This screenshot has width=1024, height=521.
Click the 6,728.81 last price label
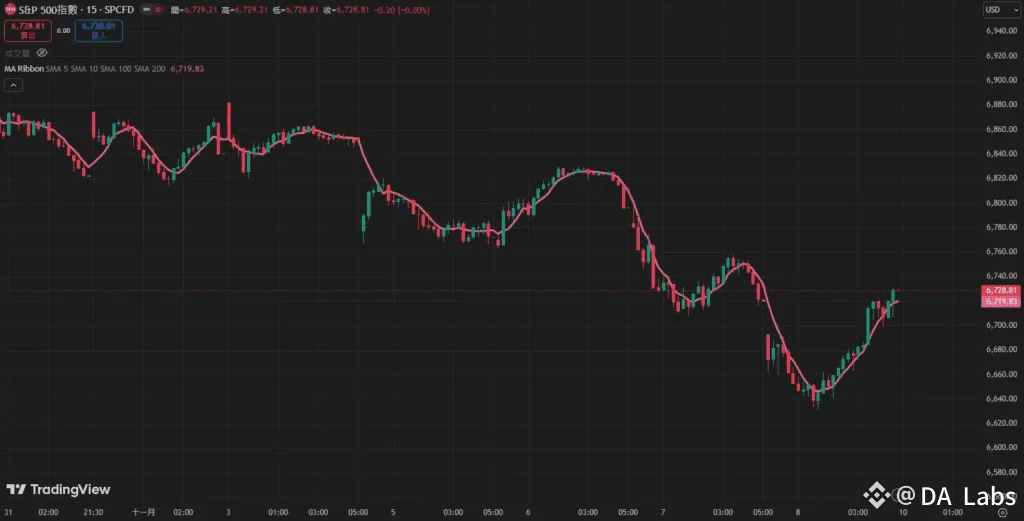[x=1001, y=291]
